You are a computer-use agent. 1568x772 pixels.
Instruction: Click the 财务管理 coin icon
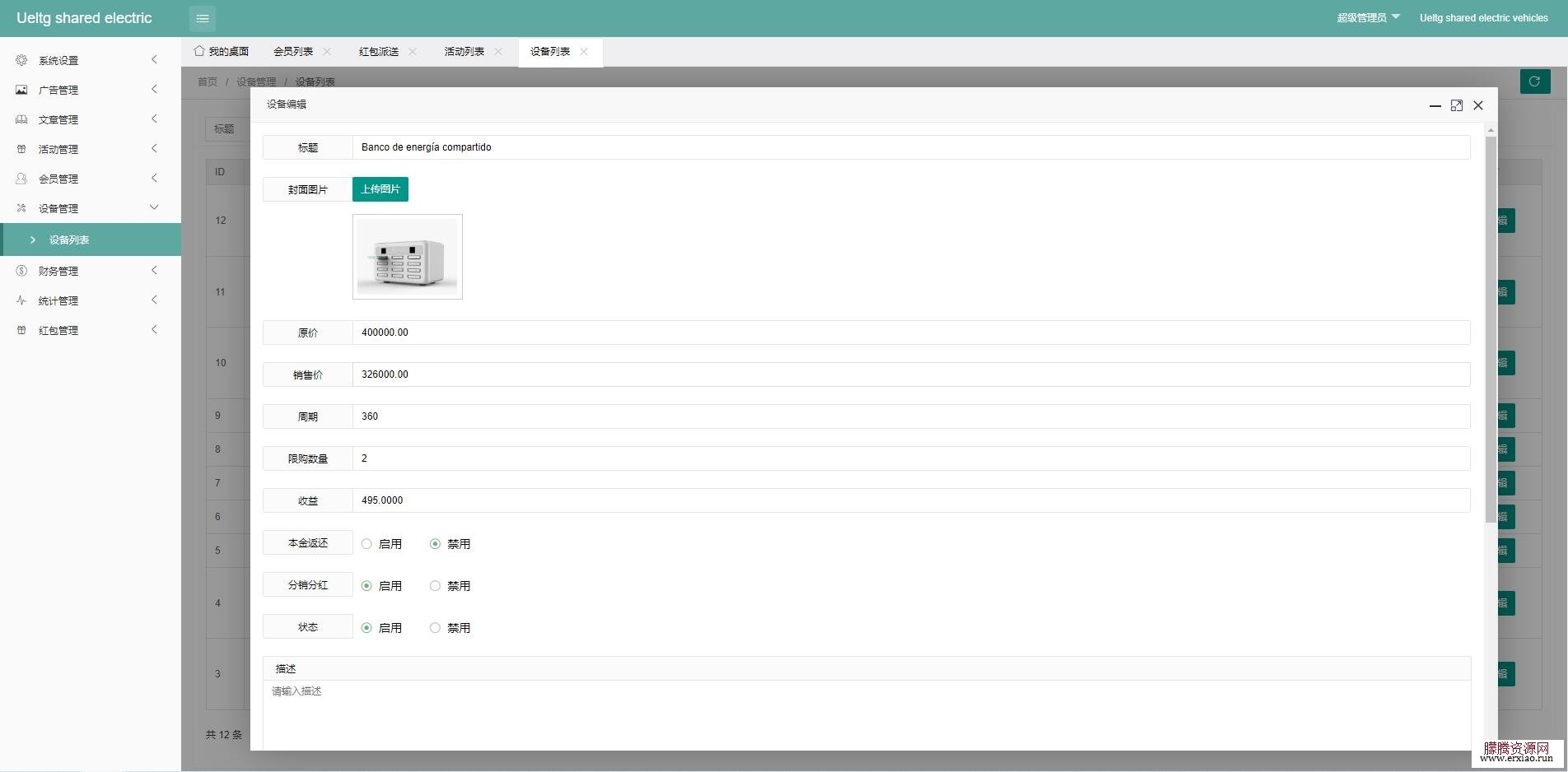pos(22,271)
